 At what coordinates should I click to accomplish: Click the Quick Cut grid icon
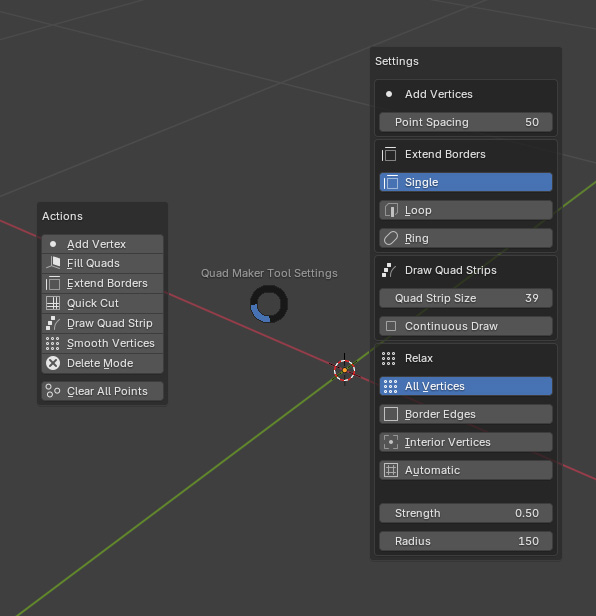pos(53,303)
